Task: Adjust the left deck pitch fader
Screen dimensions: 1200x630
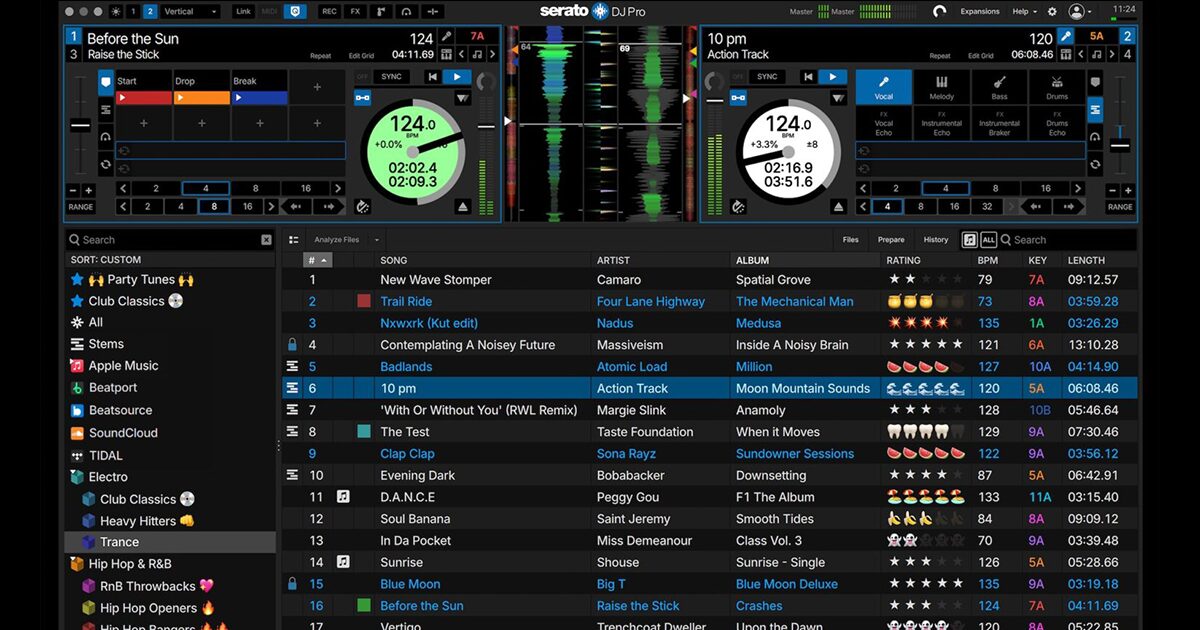Action: click(80, 126)
